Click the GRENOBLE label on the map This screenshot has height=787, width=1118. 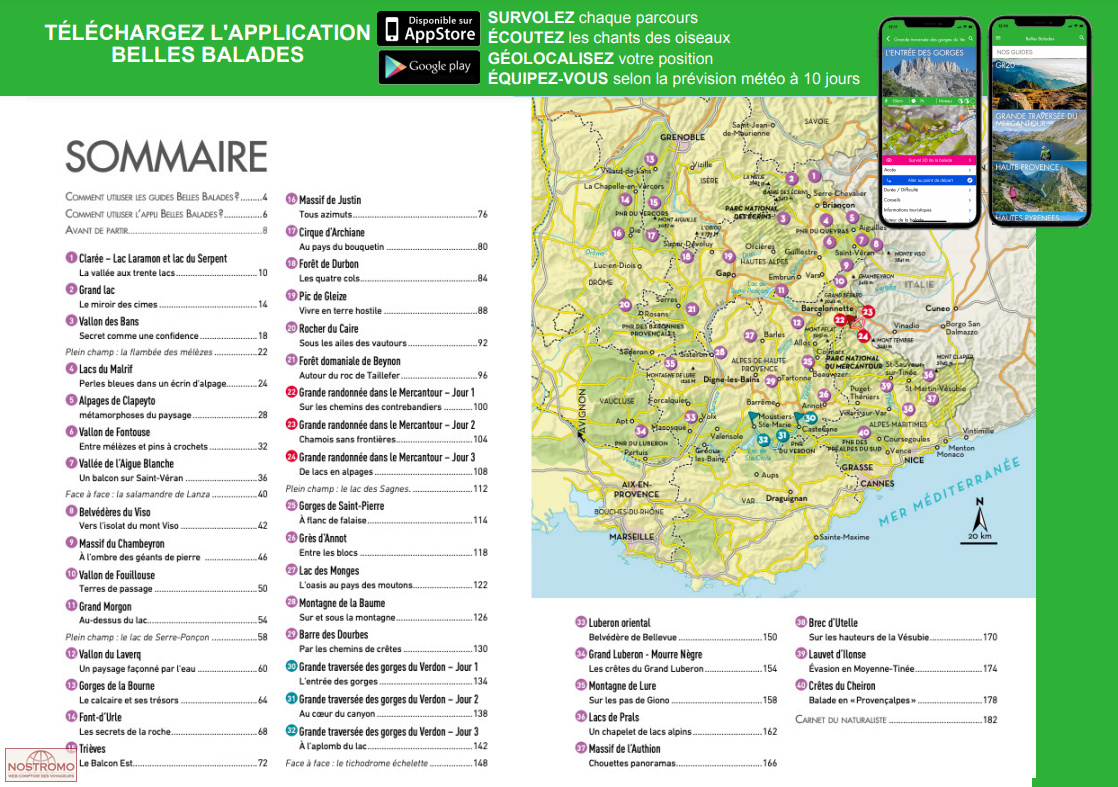tap(682, 137)
